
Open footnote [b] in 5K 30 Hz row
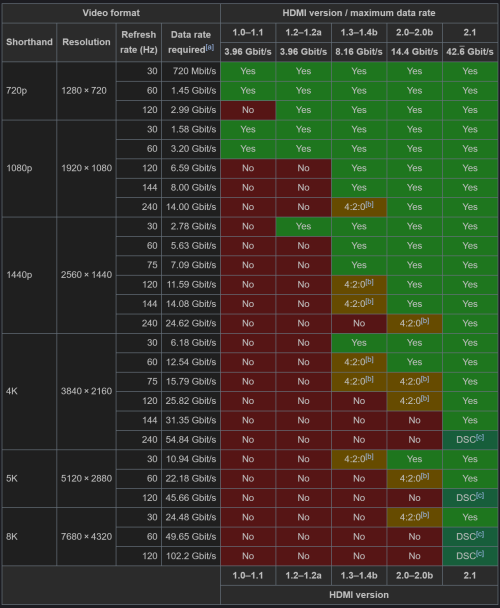click(370, 456)
